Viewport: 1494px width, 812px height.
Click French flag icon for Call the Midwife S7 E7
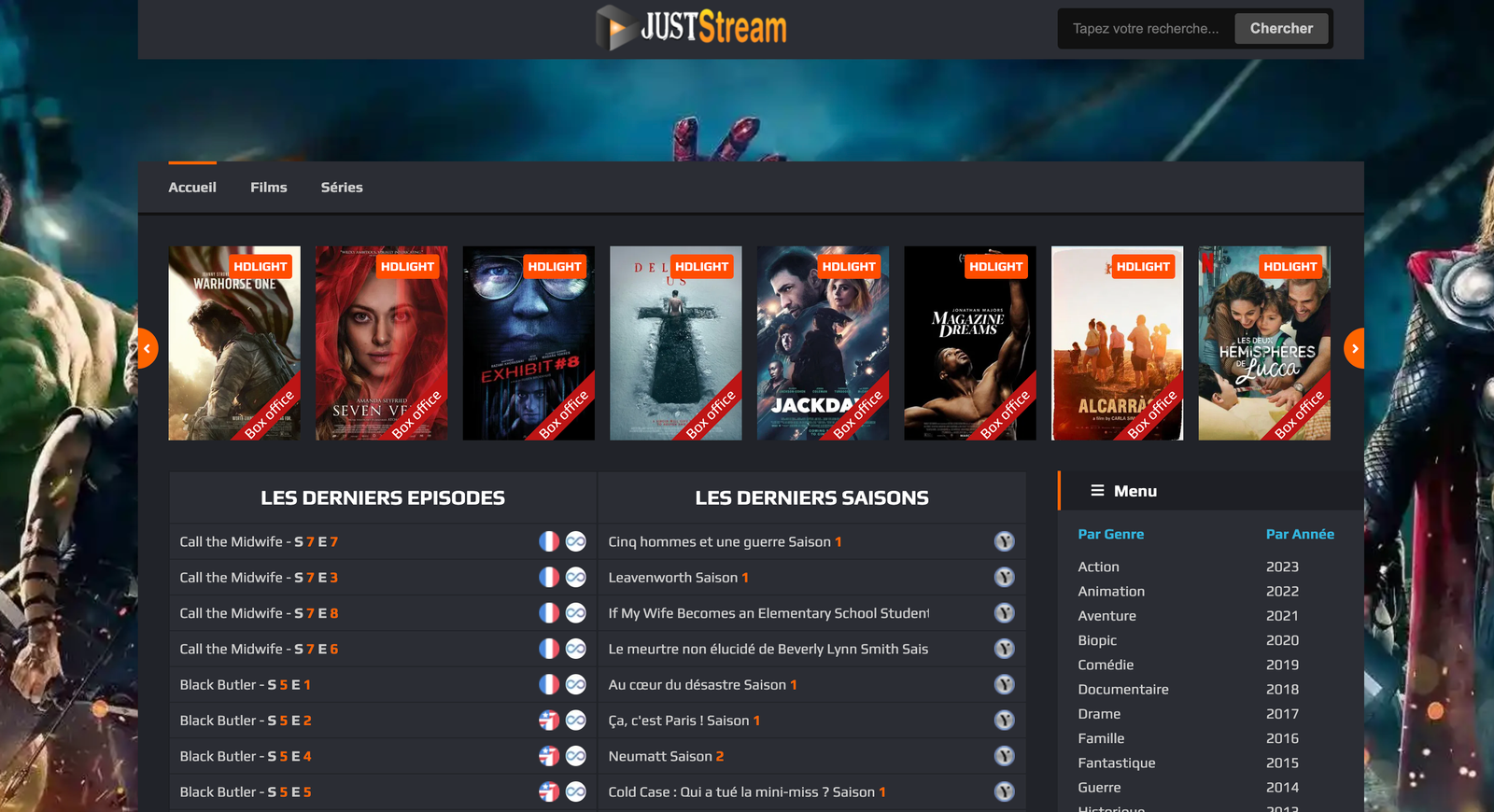[549, 541]
